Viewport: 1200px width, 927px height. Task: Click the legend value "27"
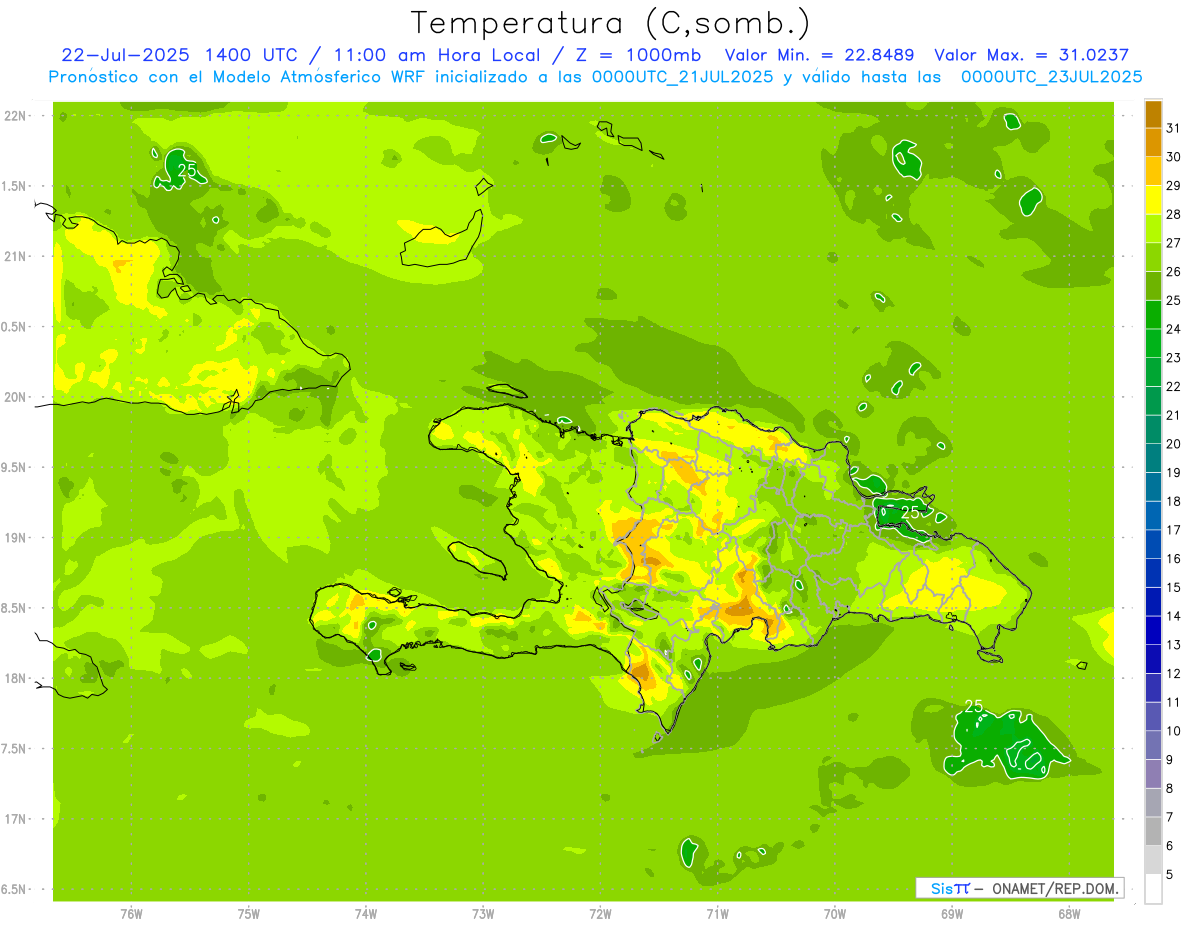tap(1174, 243)
